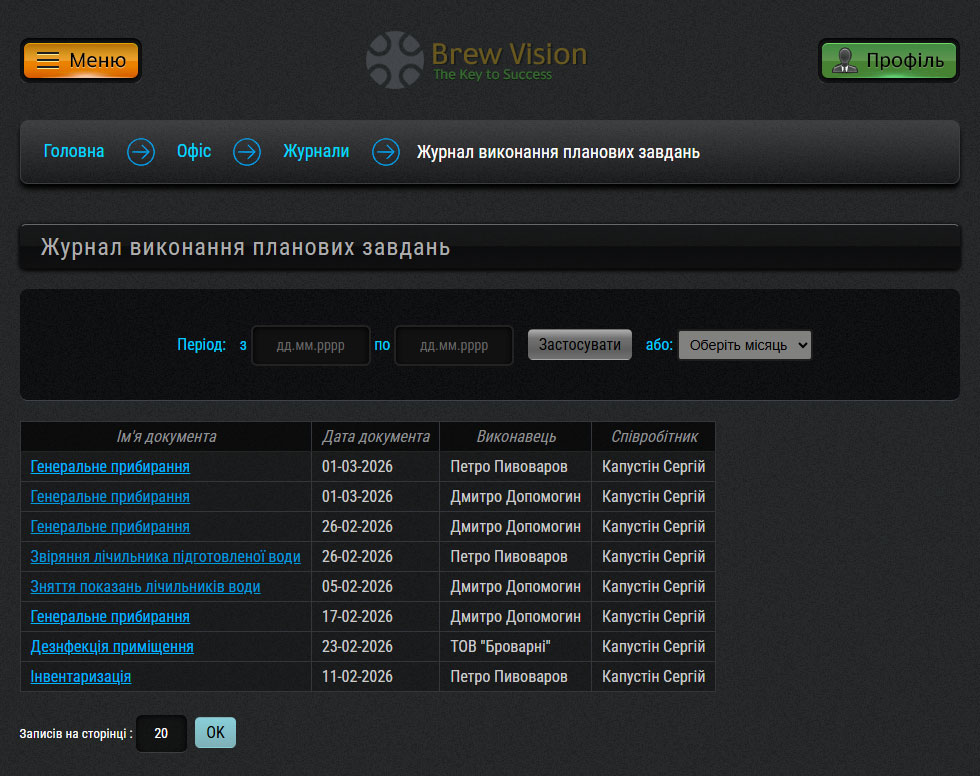
Task: Open Зняття показань лічильників води link
Action: coord(145,587)
